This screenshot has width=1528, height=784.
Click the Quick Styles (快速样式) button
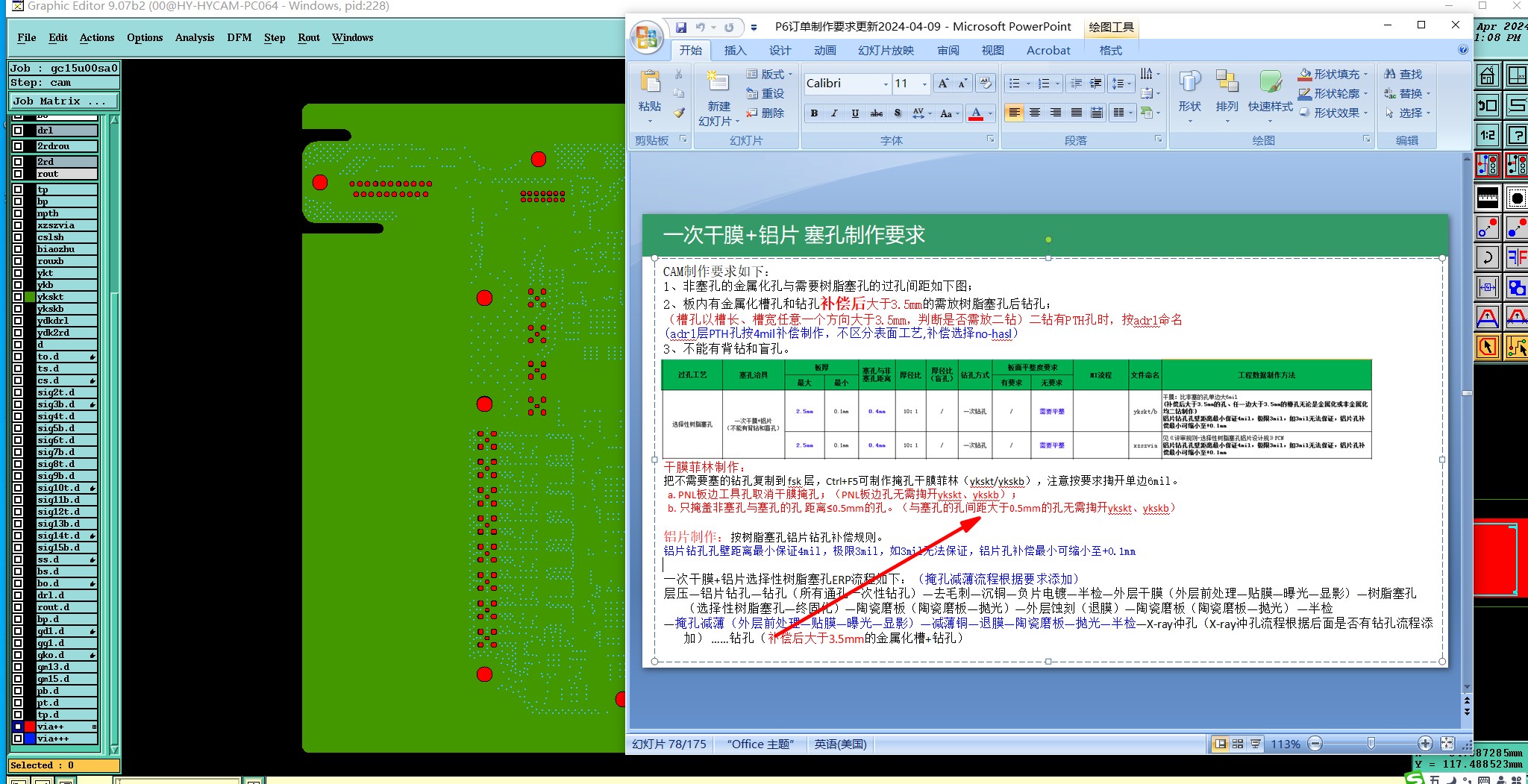pos(1271,97)
